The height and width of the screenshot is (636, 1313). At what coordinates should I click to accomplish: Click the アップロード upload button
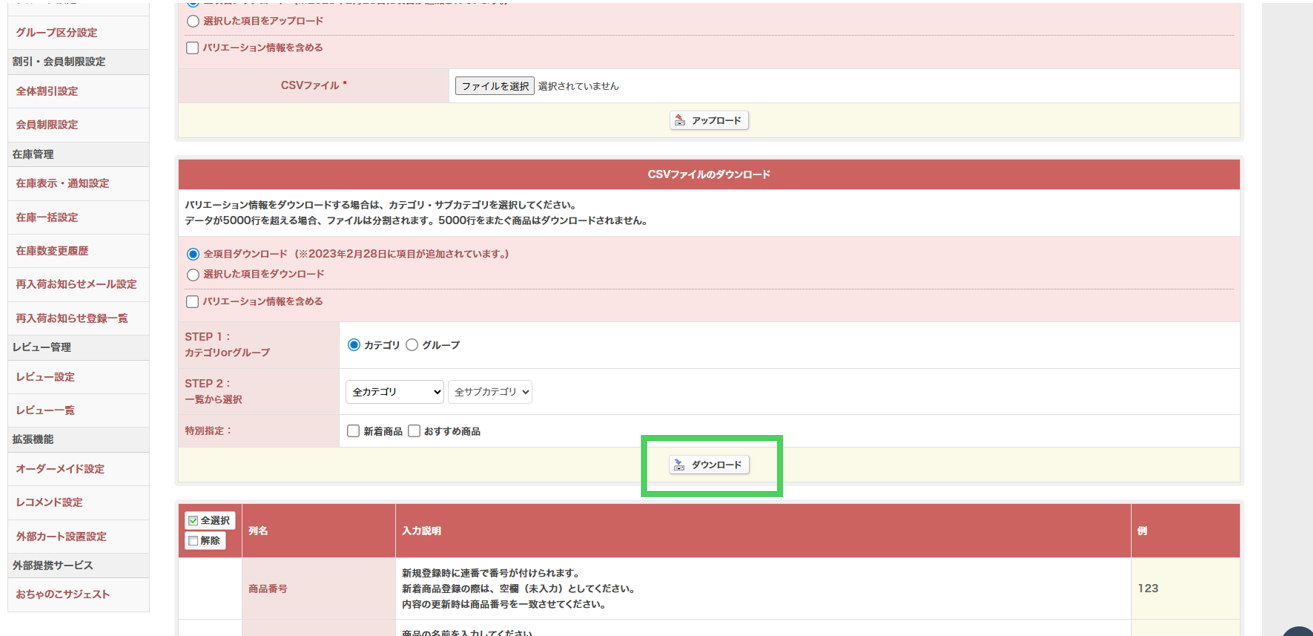(x=709, y=120)
